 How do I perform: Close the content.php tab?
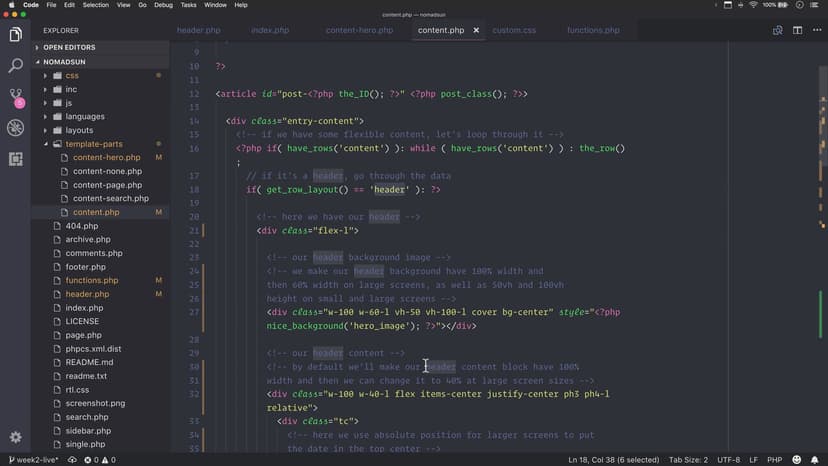point(476,30)
